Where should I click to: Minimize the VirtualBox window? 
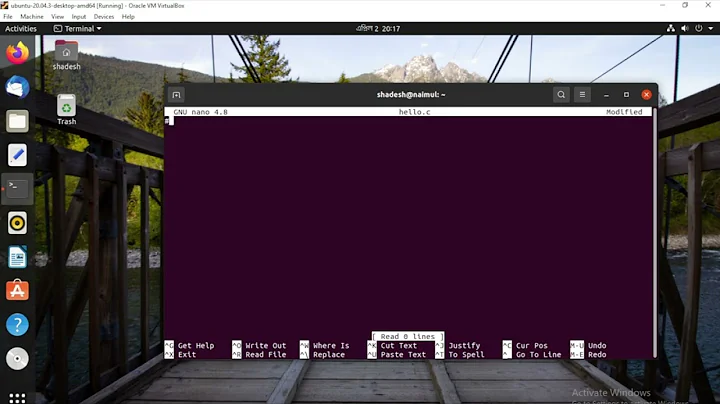662,5
